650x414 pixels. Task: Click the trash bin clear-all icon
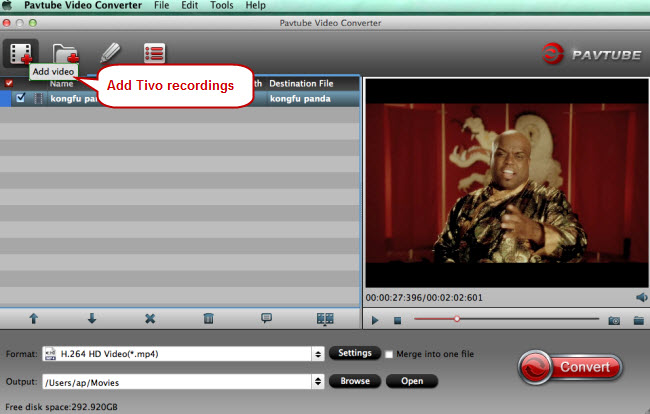click(209, 318)
